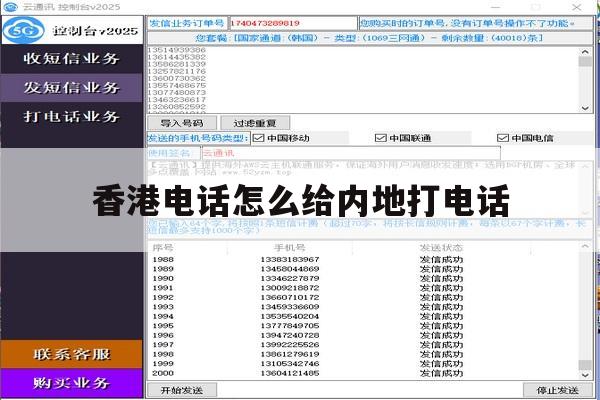Select the 发短信业务 menu item

coord(72,88)
